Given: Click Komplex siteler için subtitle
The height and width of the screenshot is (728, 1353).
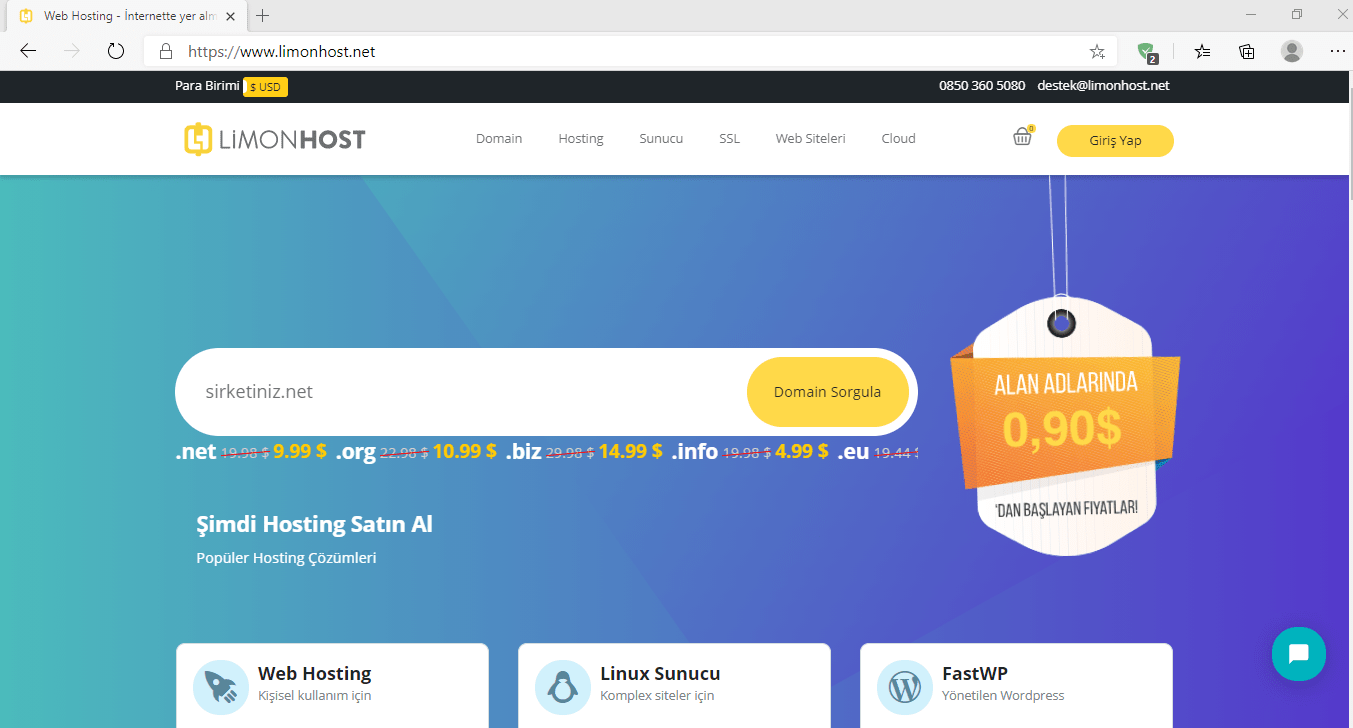Looking at the screenshot, I should [x=657, y=696].
